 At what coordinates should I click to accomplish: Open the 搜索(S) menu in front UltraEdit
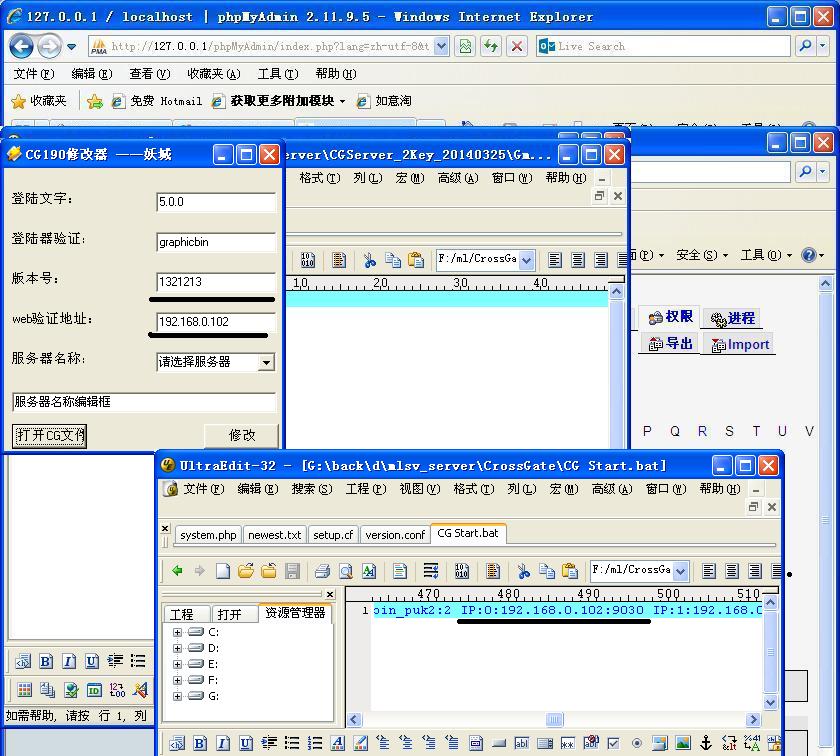pyautogui.click(x=312, y=489)
